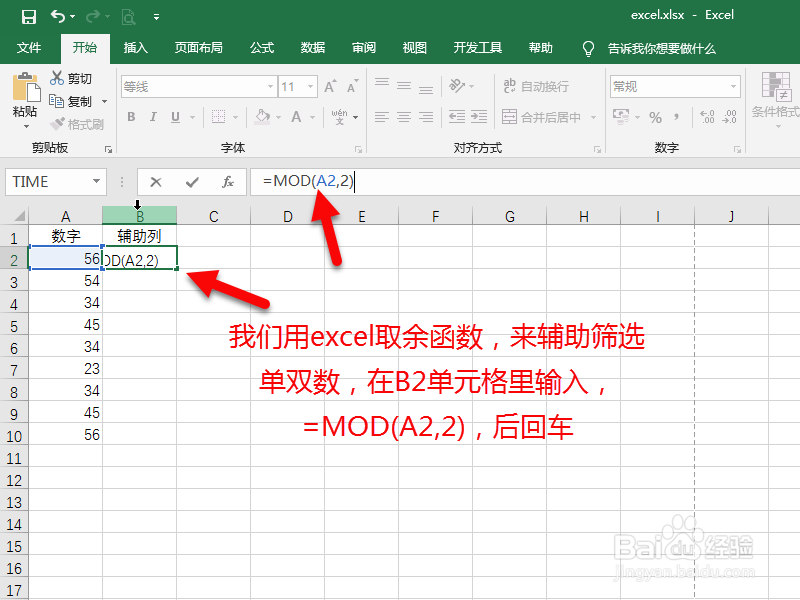Toggle 自动换行 wrap text

[538, 86]
